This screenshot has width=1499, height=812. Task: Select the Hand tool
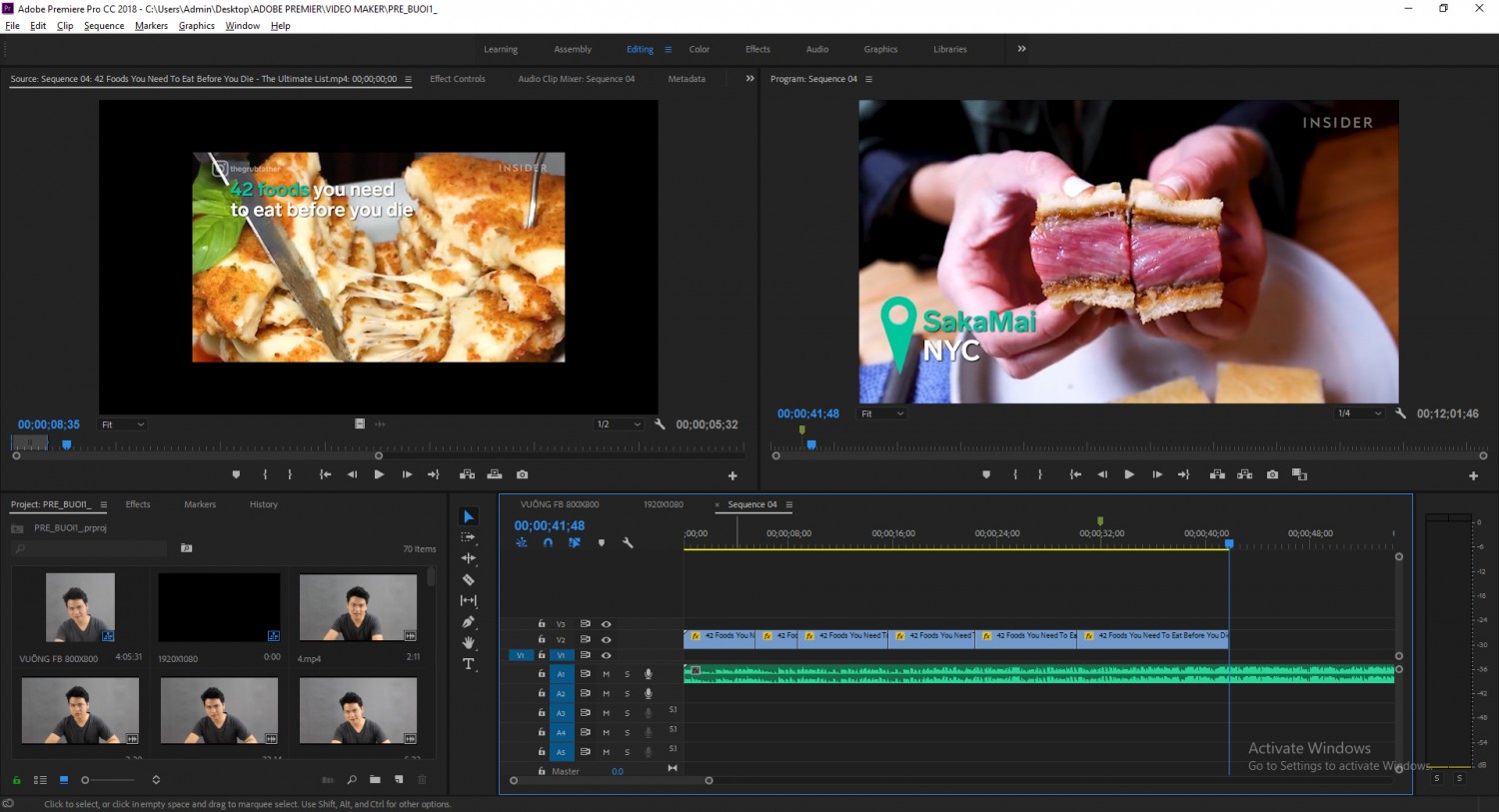[469, 642]
